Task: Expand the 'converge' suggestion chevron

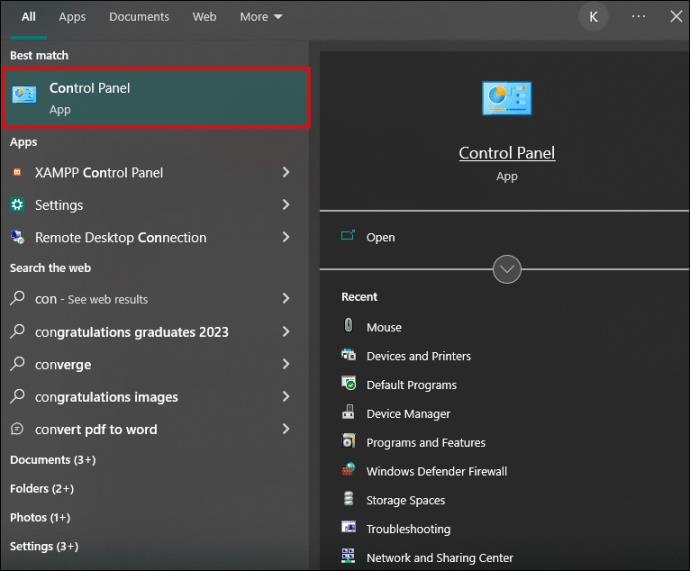Action: (286, 364)
